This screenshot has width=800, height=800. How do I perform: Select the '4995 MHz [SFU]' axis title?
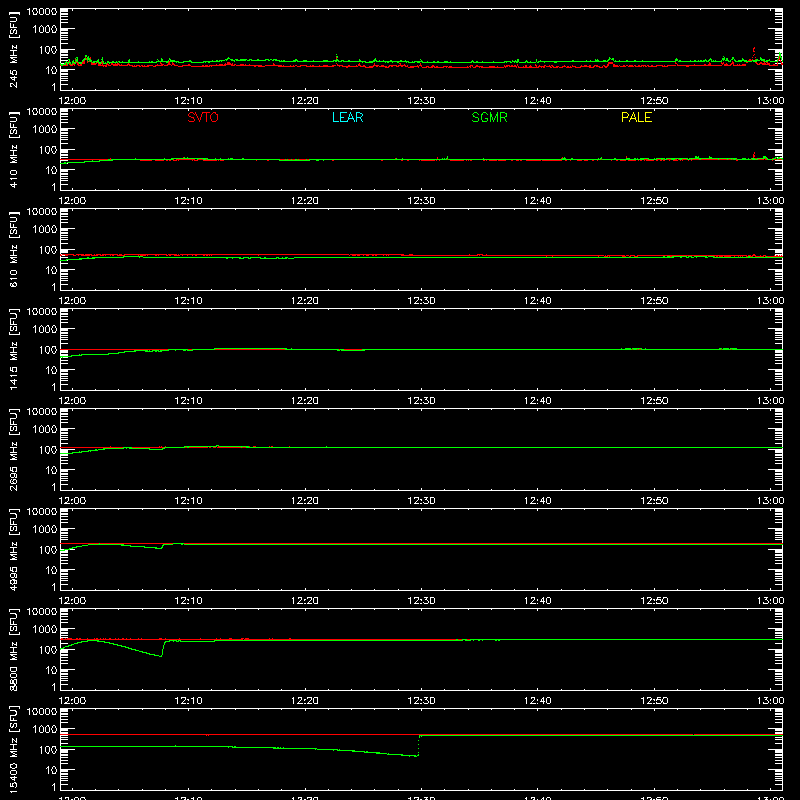[14, 549]
